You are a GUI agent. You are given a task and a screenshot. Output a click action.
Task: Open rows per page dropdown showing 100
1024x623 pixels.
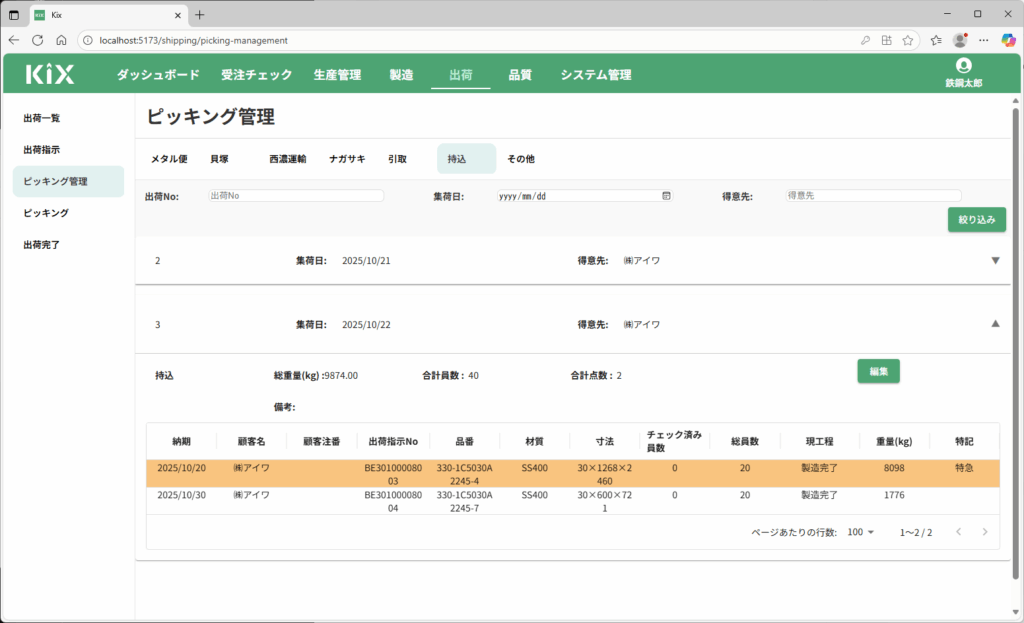click(861, 532)
